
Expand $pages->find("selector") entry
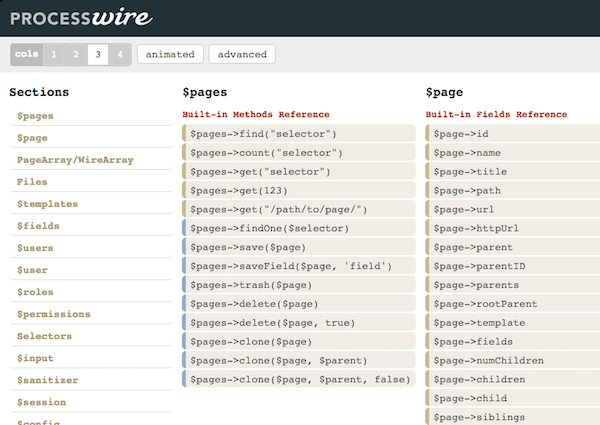pos(299,134)
